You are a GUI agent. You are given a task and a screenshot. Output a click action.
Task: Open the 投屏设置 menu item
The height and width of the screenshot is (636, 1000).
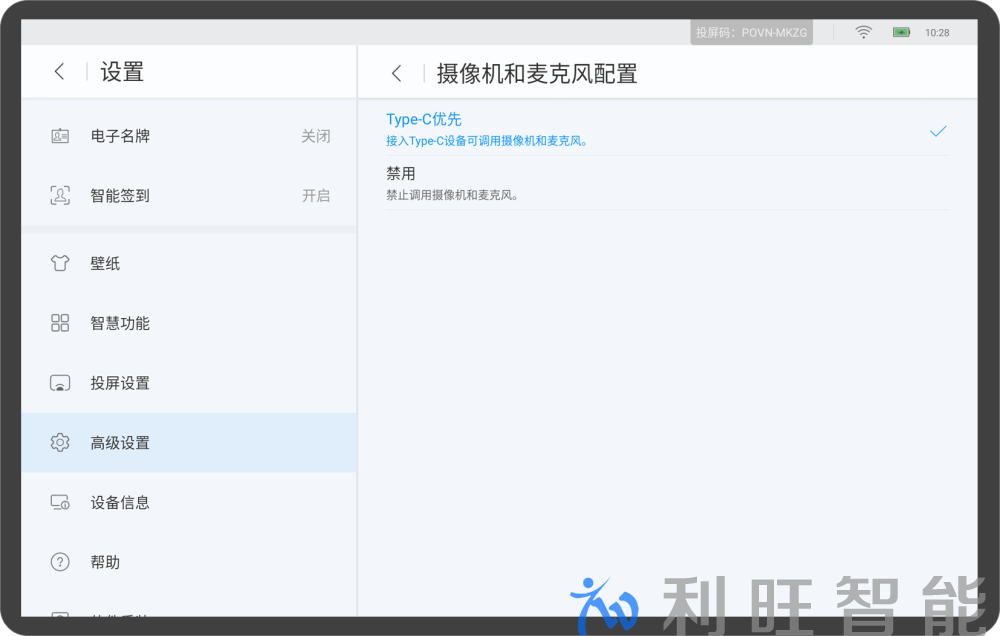(189, 383)
